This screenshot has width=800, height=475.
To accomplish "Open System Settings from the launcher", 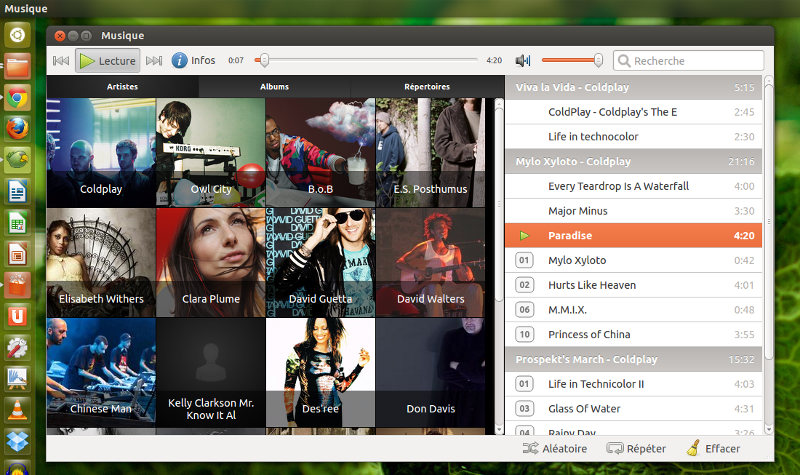I will coord(17,348).
